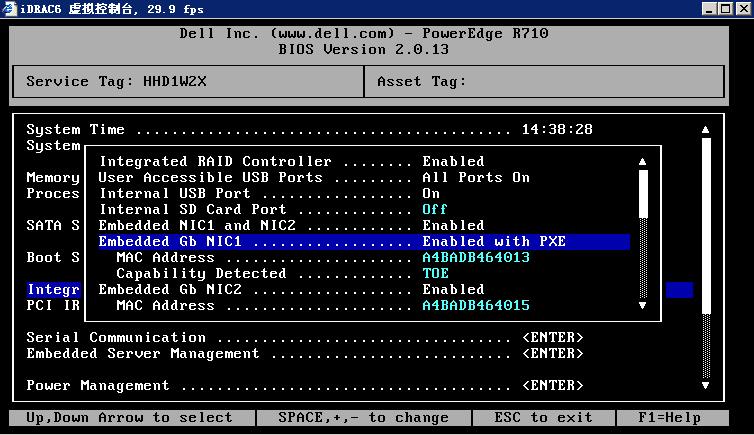Viewport: 754px width, 435px height.
Task: Click Service Tag HHD1W2X field
Action: pos(188,81)
